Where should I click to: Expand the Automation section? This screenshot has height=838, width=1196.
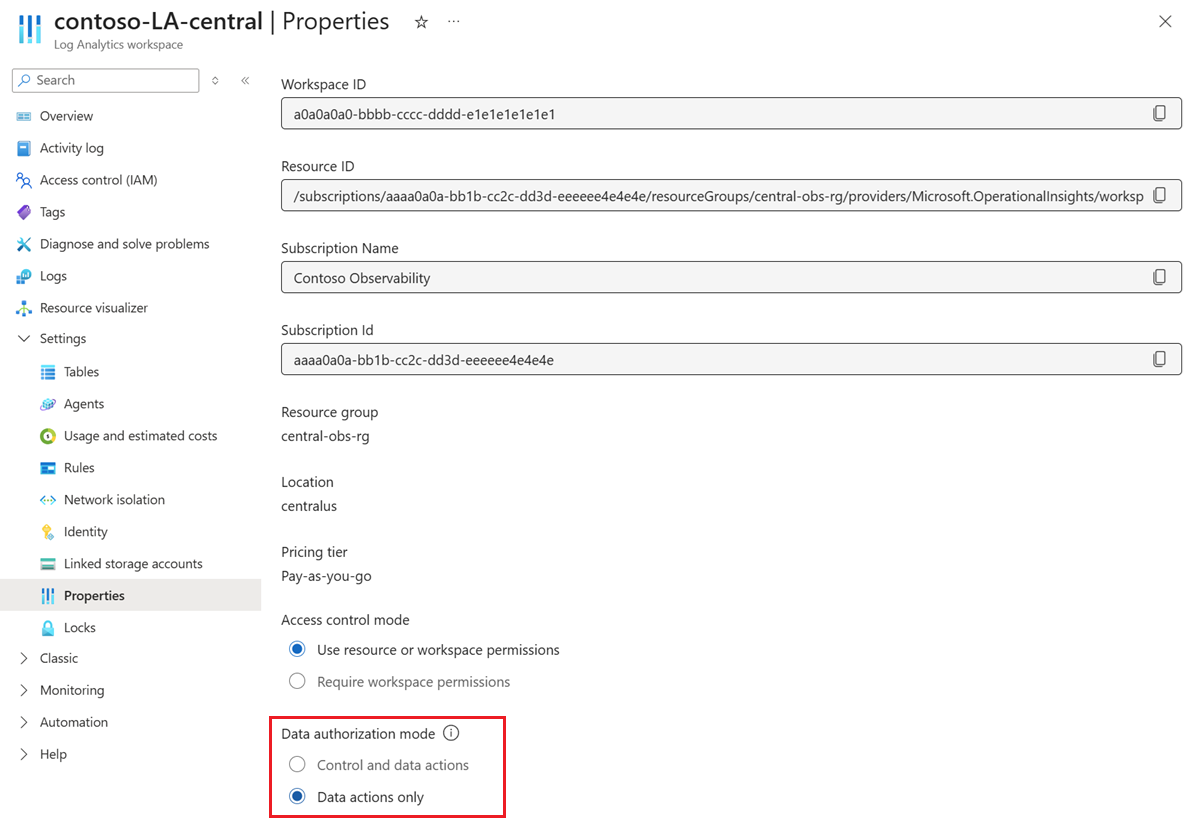[x=24, y=722]
